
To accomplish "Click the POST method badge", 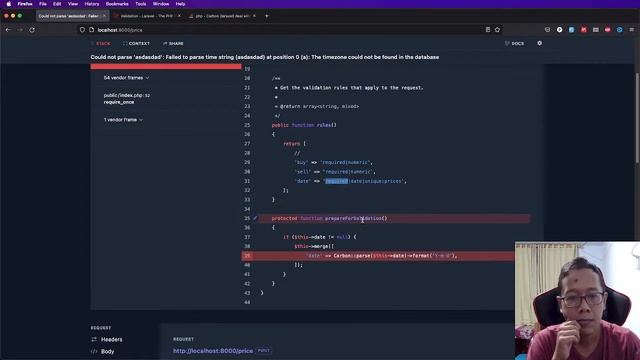I will (264, 350).
